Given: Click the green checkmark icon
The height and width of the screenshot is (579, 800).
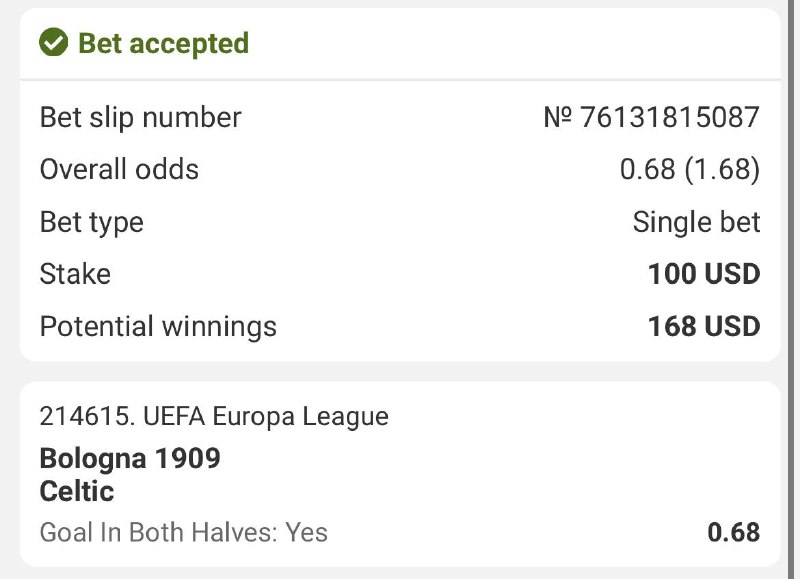Looking at the screenshot, I should point(53,43).
